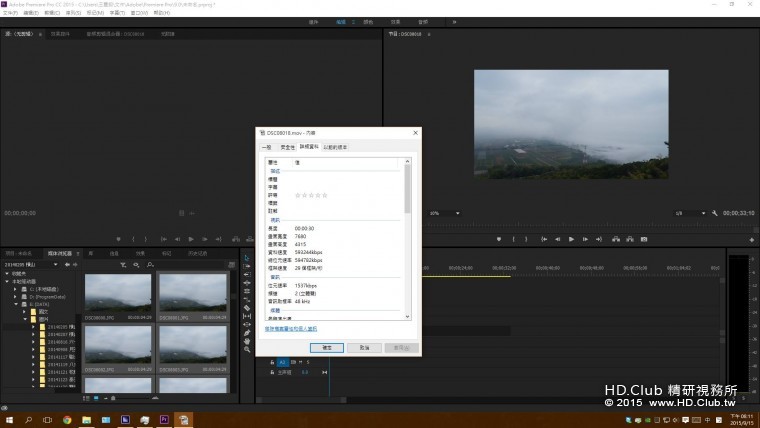Expand the C: local drive tree node
The height and width of the screenshot is (428, 760).
coord(15,288)
